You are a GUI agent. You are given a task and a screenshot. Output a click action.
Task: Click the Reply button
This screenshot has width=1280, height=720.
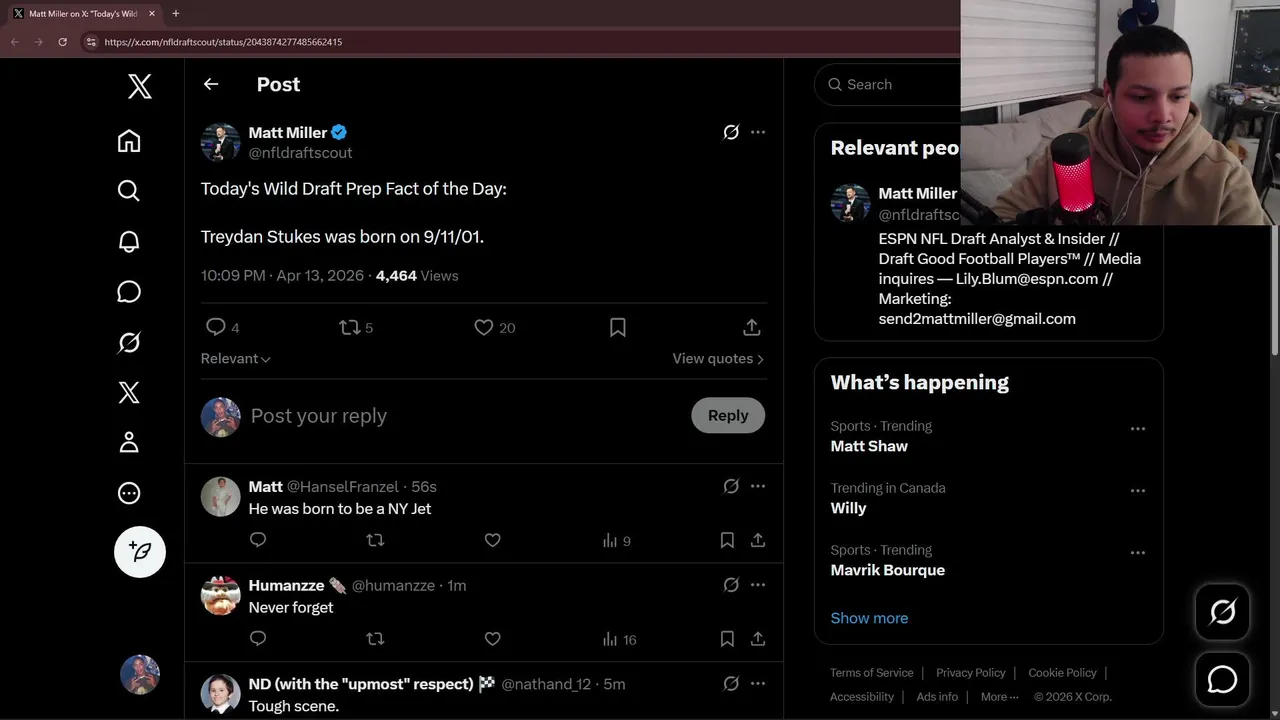tap(727, 415)
